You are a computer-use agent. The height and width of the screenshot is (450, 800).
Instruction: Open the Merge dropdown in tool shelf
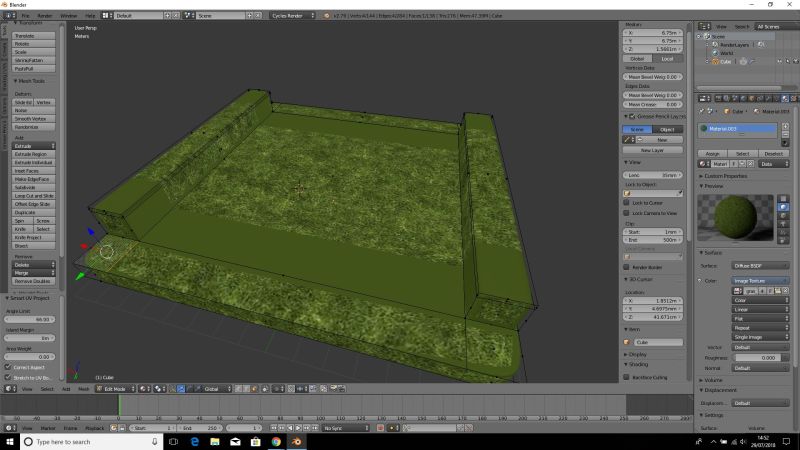[x=34, y=273]
